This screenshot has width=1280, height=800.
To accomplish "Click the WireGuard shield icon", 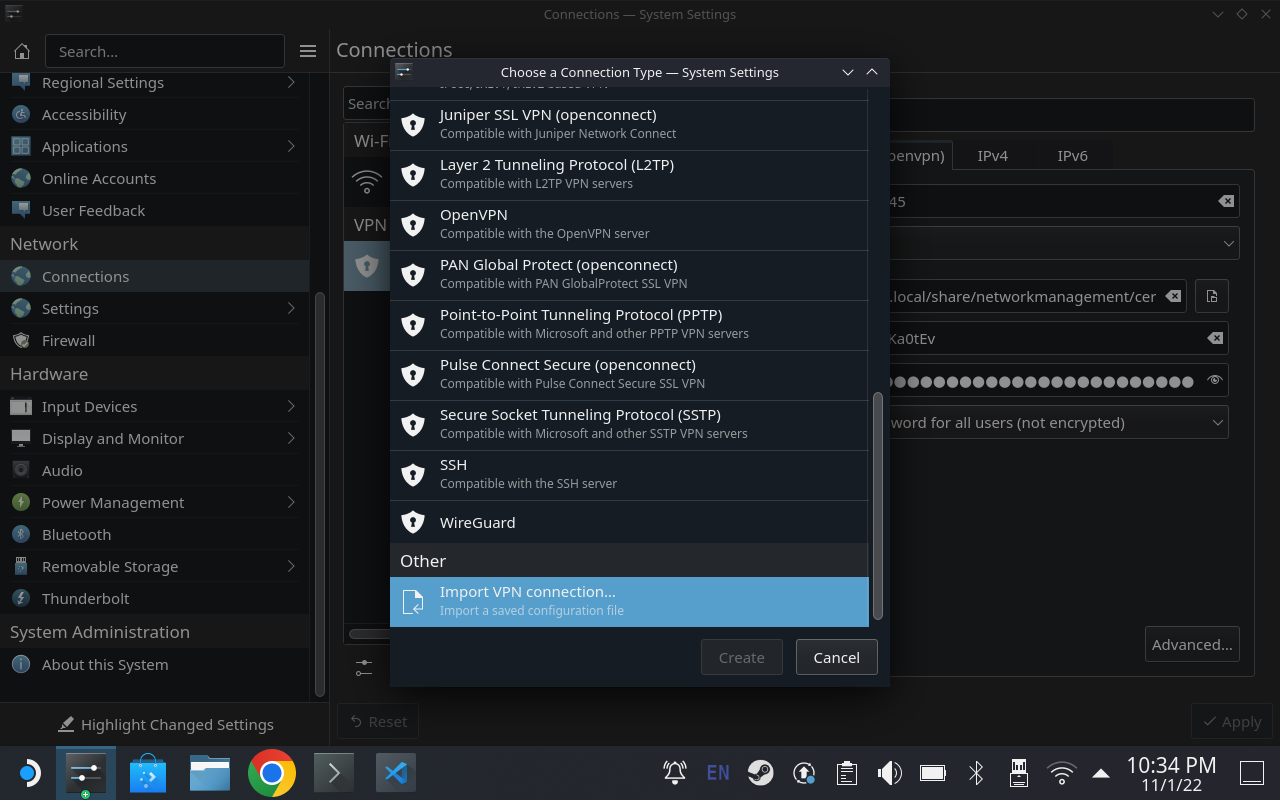I will [x=413, y=522].
